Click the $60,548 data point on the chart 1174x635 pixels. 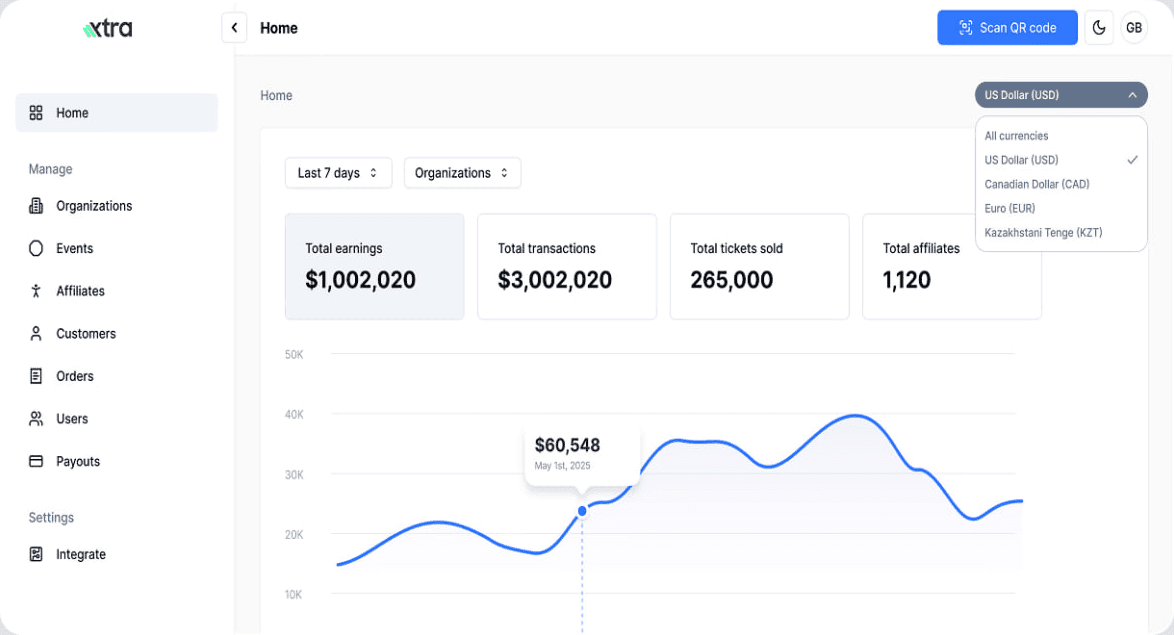581,511
